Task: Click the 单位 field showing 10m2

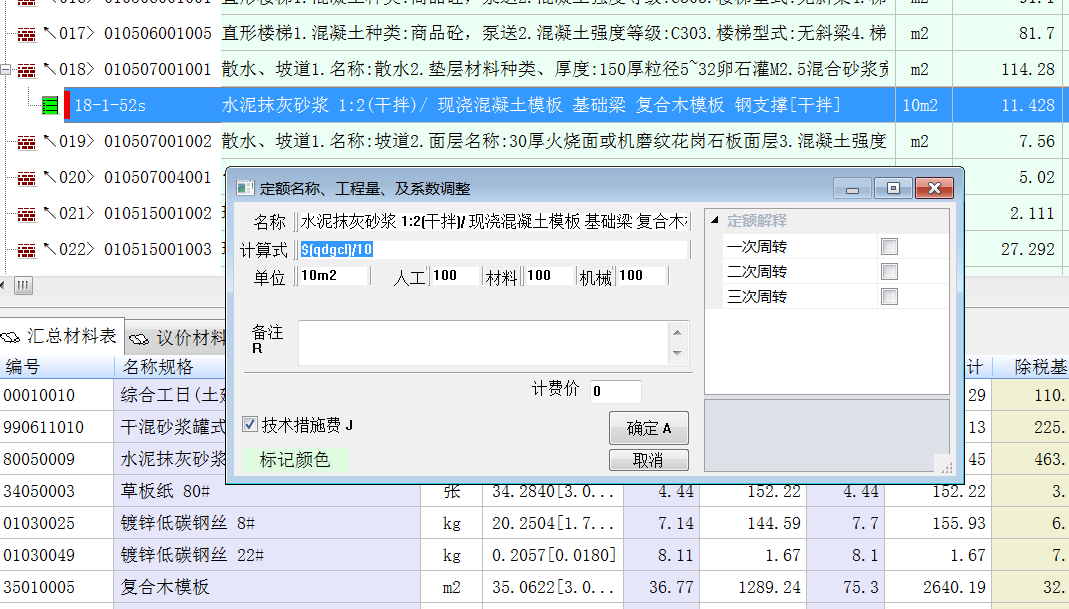Action: tap(333, 276)
